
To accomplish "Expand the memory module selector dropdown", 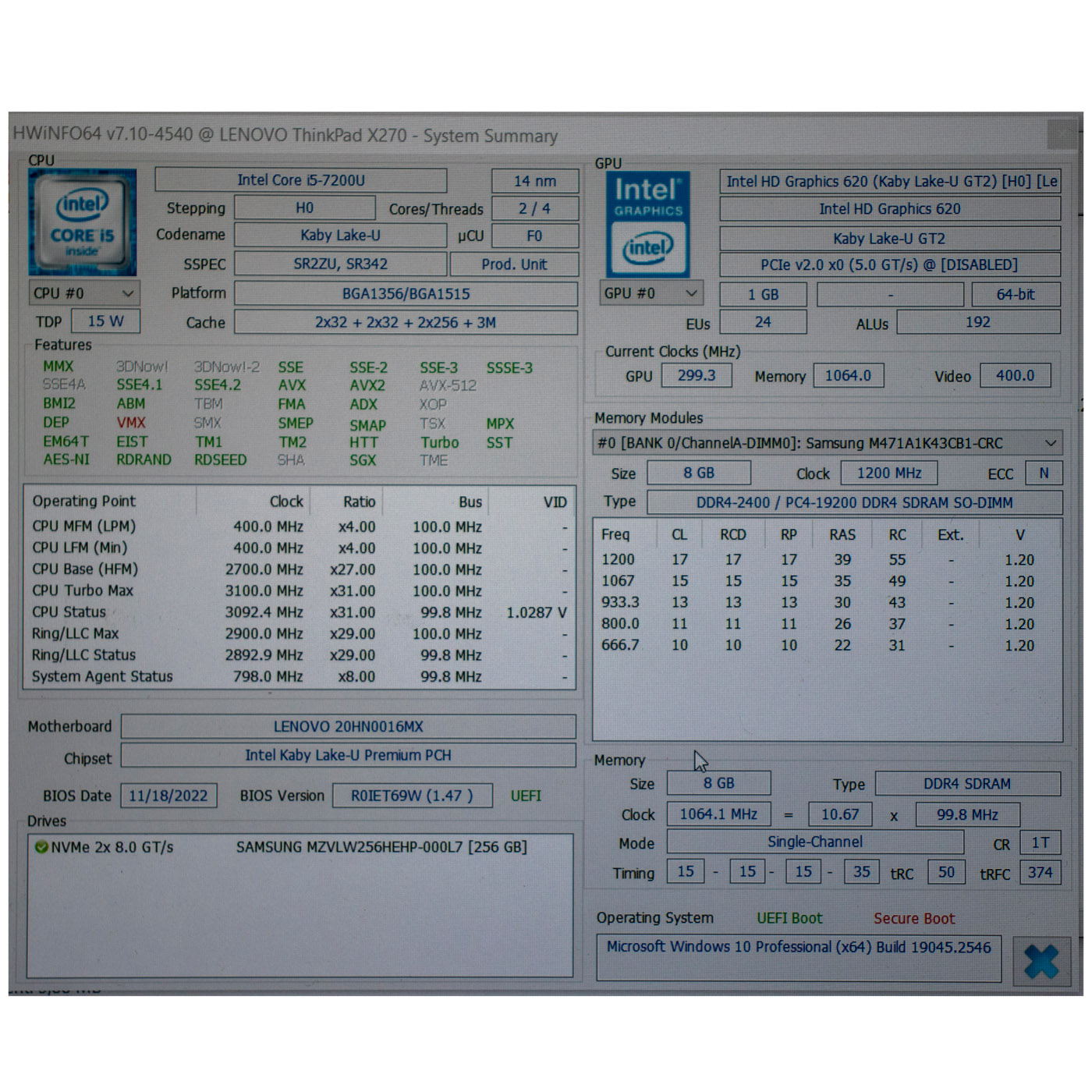I will pos(828,443).
